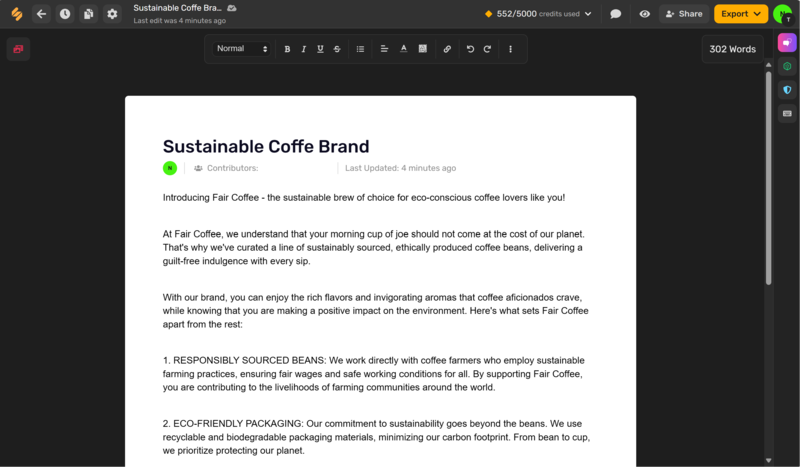Open the text color picker
This screenshot has height=467, width=800.
click(x=404, y=49)
